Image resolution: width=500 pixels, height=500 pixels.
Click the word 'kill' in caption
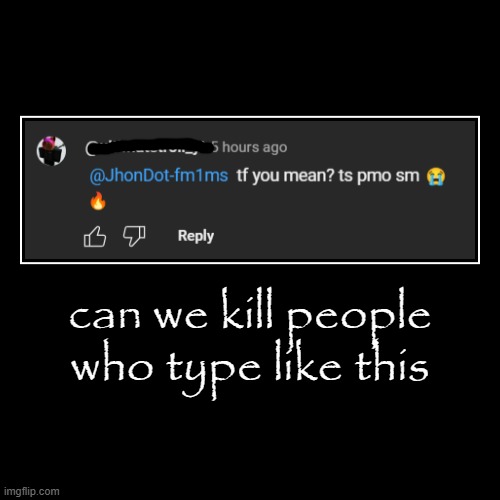(247, 308)
